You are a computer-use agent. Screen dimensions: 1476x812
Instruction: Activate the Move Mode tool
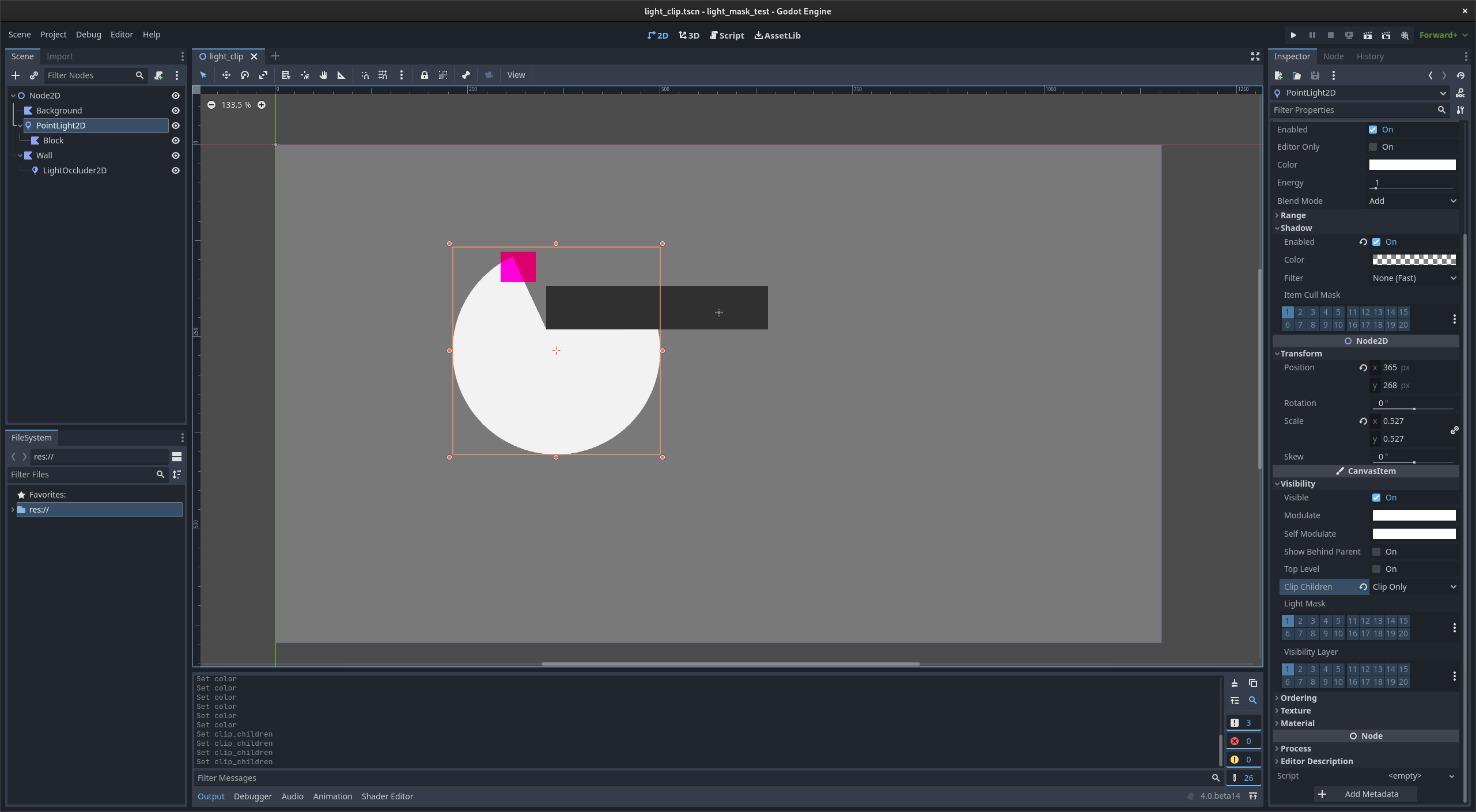226,75
